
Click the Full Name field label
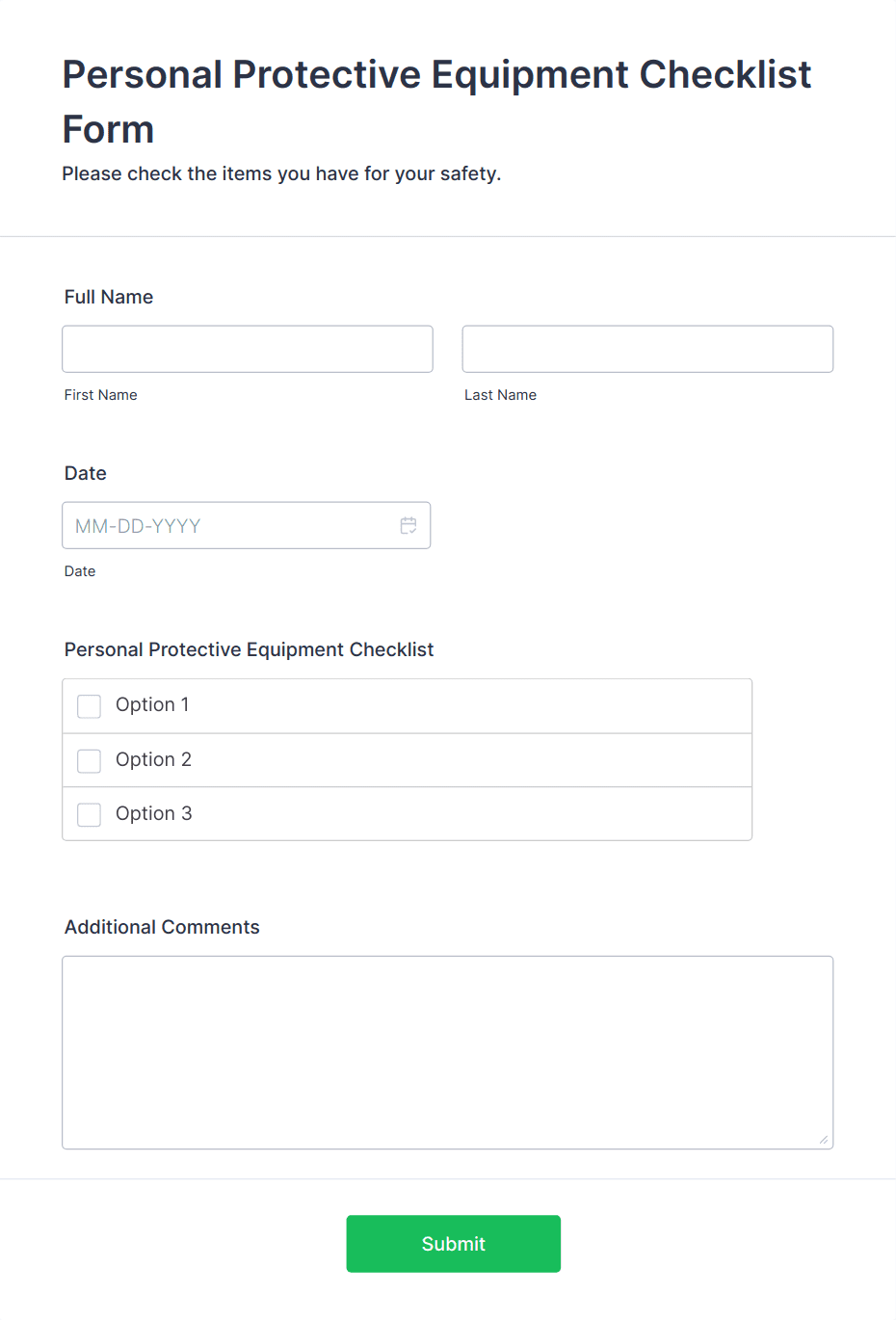[x=108, y=297]
